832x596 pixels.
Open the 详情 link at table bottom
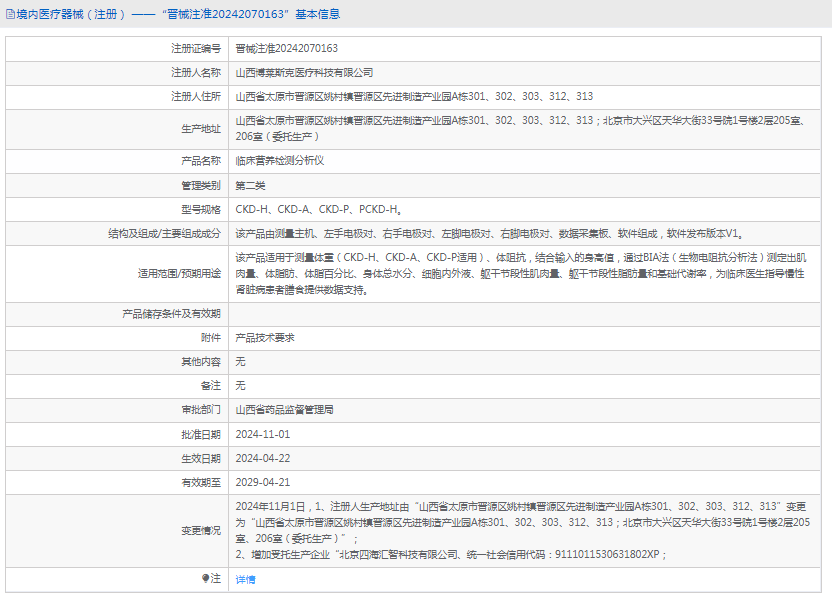[245, 579]
